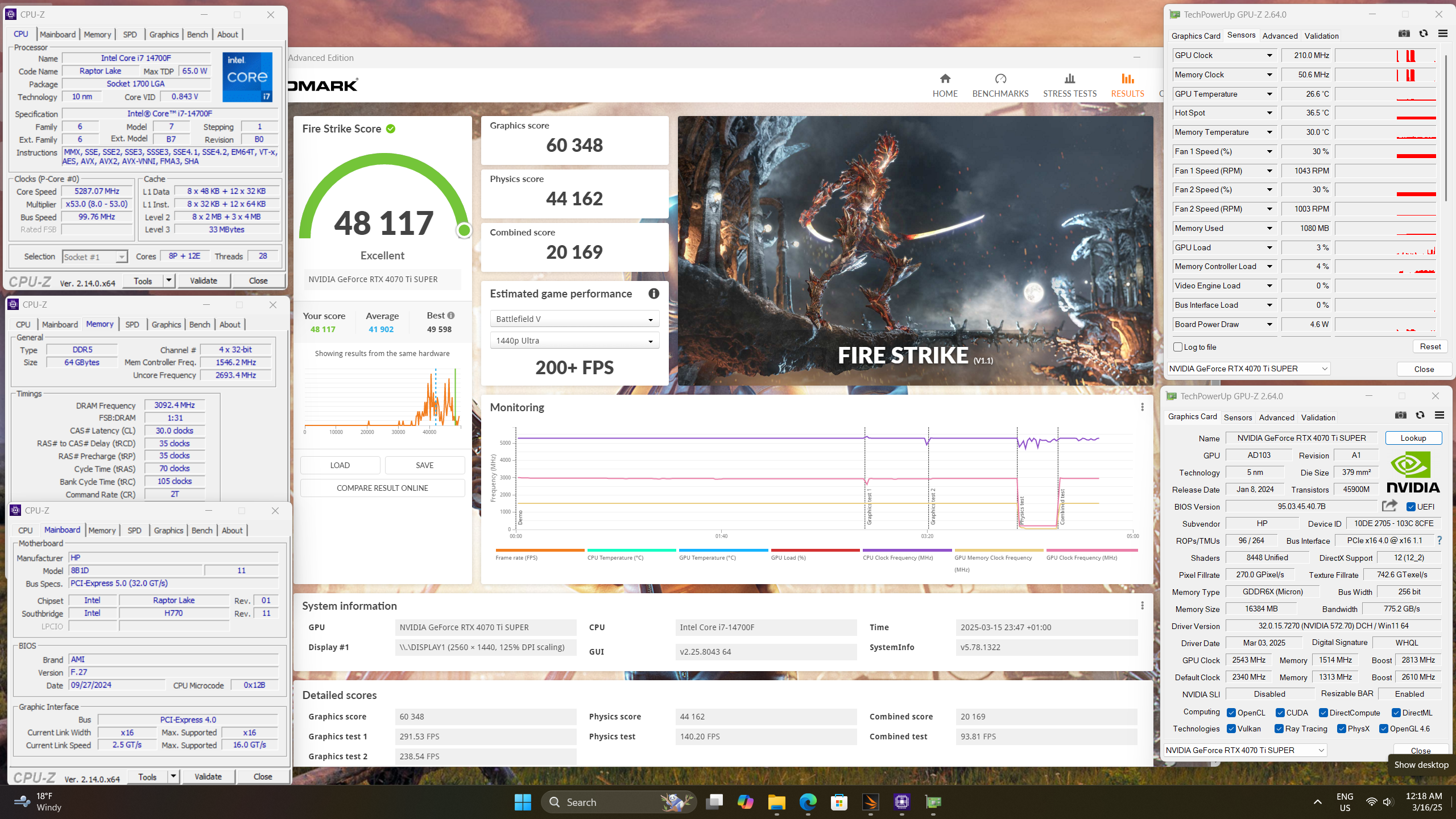Open the 1440p Ultra resolution dropdown
The height and width of the screenshot is (819, 1456).
coord(574,341)
